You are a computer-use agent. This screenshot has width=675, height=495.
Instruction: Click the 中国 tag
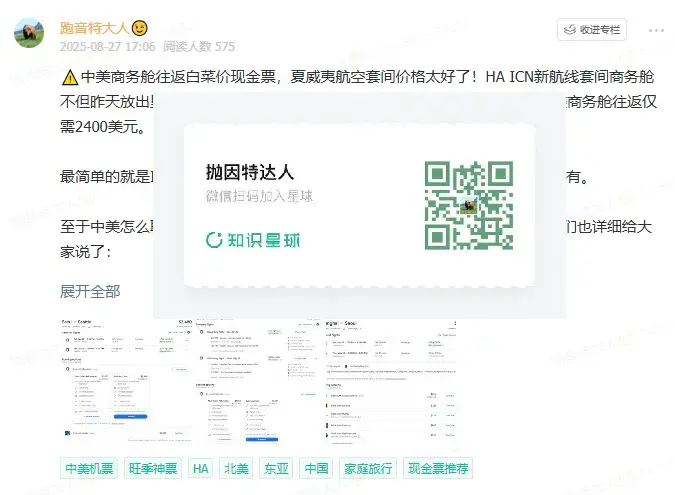click(x=316, y=468)
